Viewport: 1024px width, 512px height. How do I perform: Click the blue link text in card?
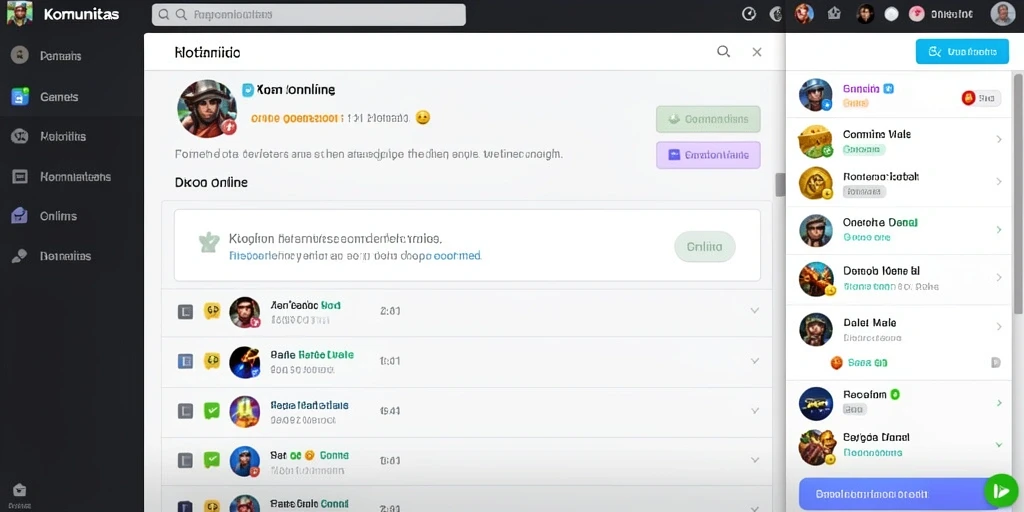(355, 256)
